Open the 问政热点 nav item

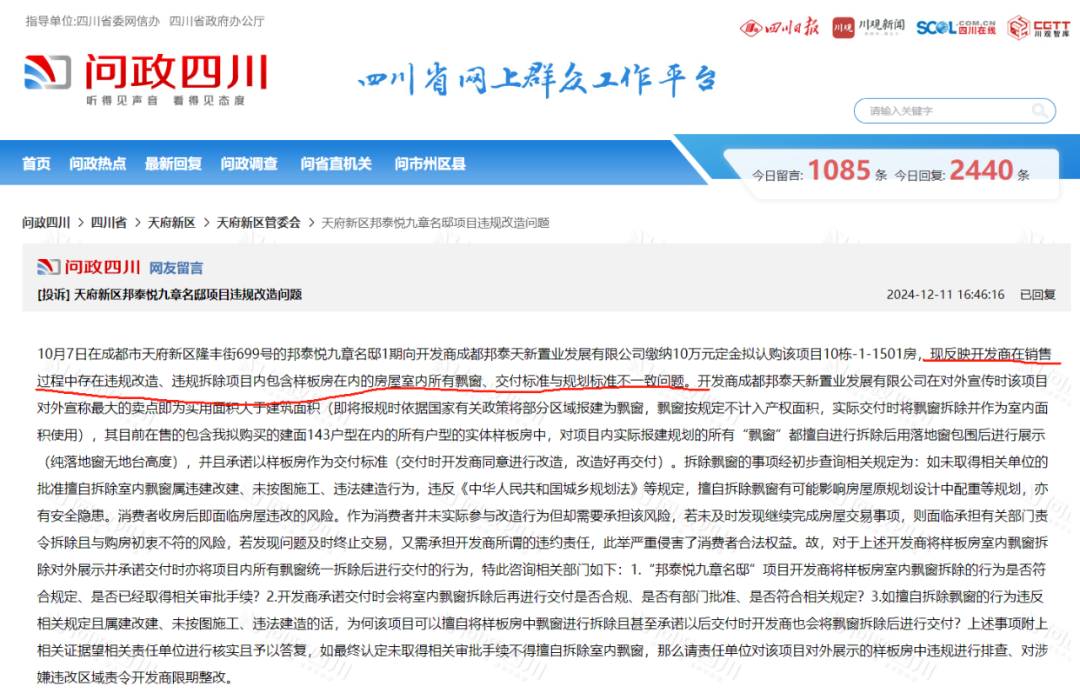click(x=98, y=164)
